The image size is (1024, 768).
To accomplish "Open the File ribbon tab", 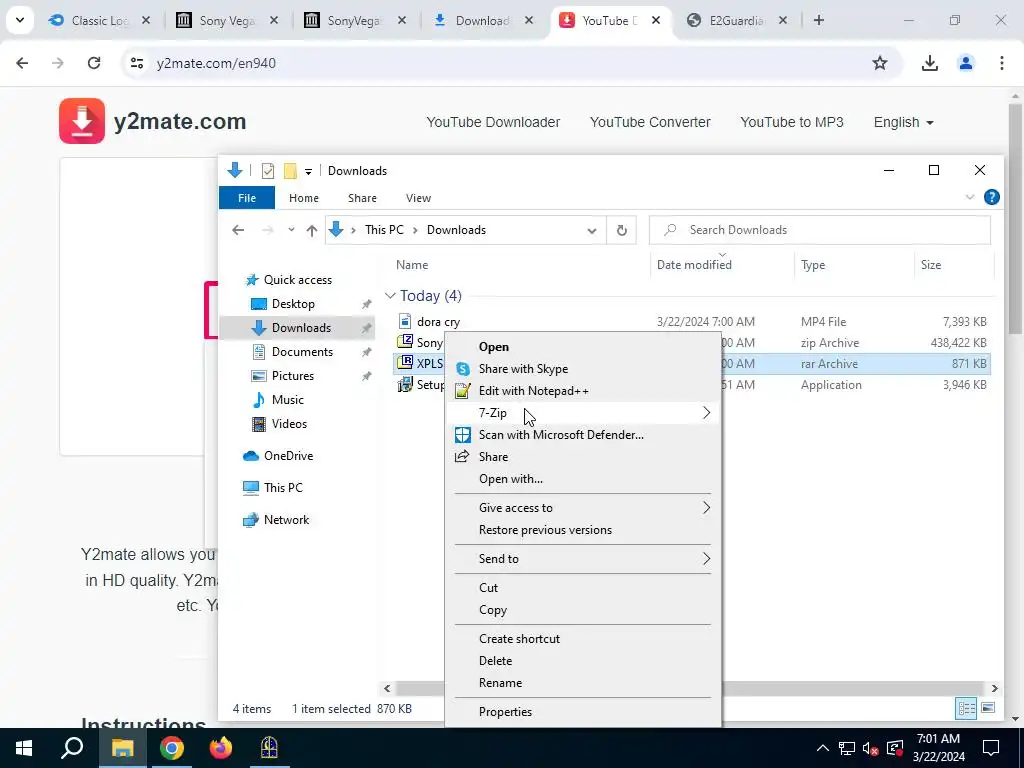I will tap(247, 198).
